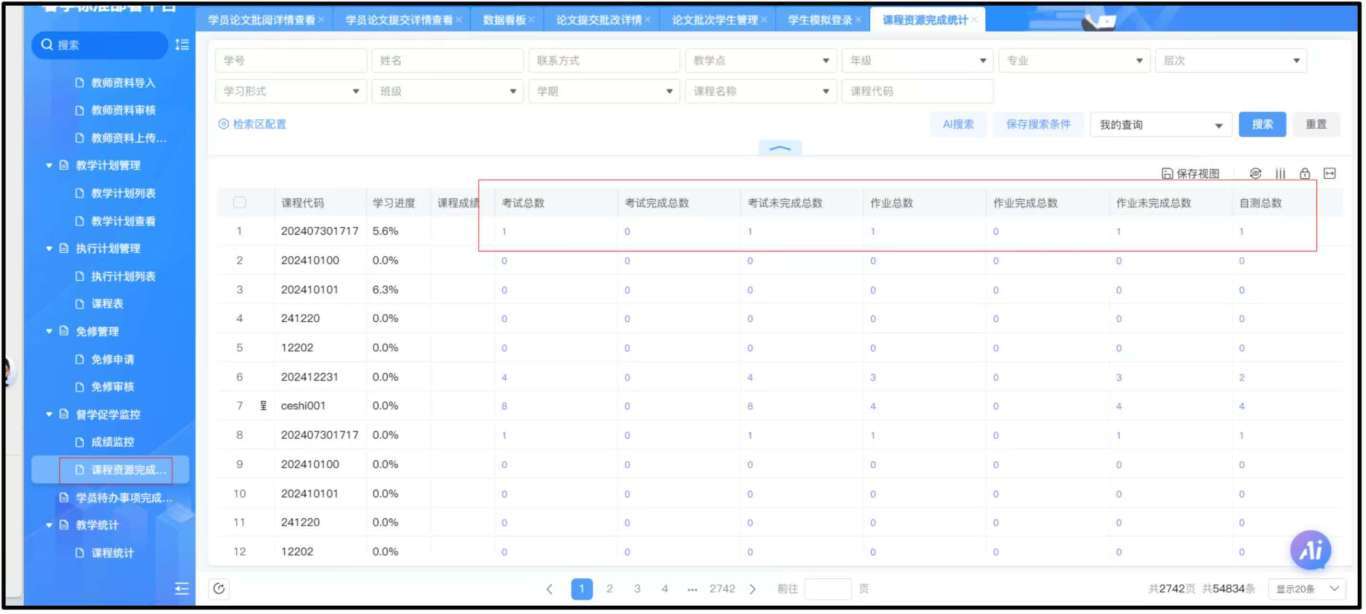Click the sidebar expand/collapse list icon

[181, 45]
